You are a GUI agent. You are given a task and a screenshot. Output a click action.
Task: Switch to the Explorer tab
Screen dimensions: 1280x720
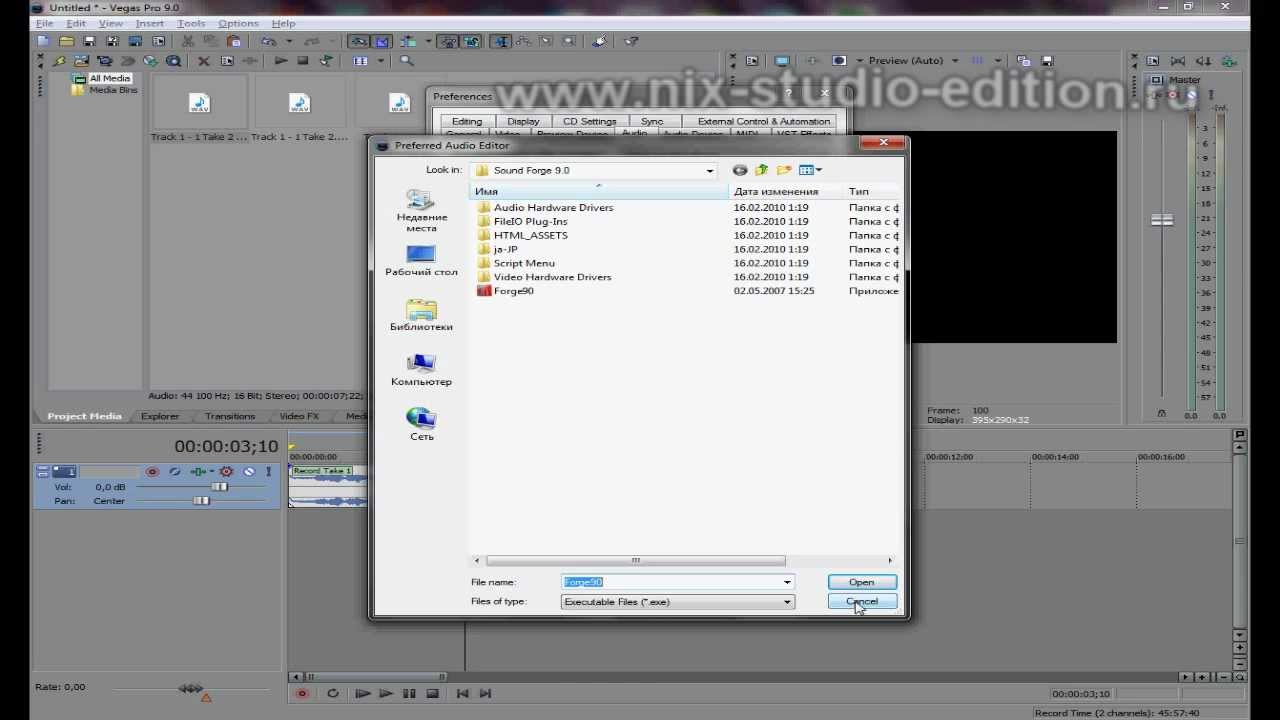(160, 416)
